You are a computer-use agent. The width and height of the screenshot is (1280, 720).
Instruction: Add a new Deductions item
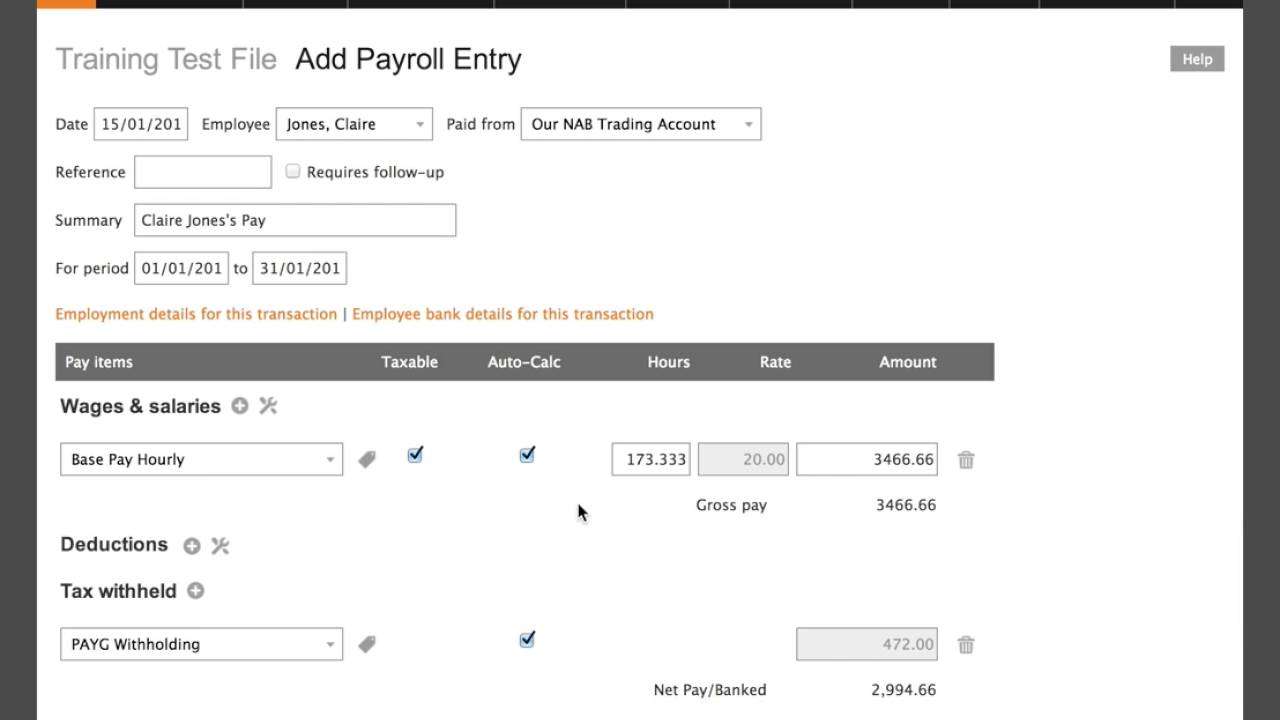point(192,545)
